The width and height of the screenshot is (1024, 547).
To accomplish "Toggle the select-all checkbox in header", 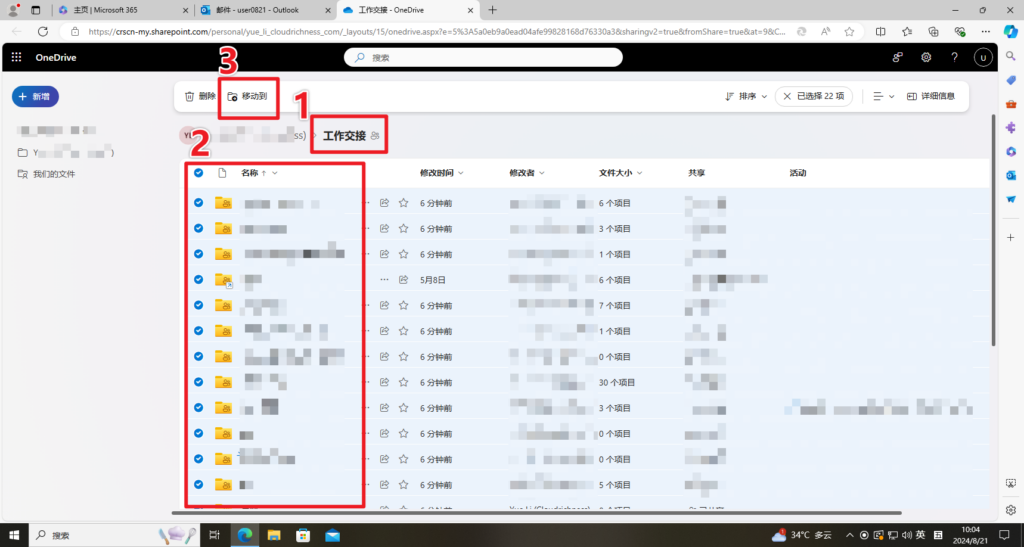I will 198,173.
